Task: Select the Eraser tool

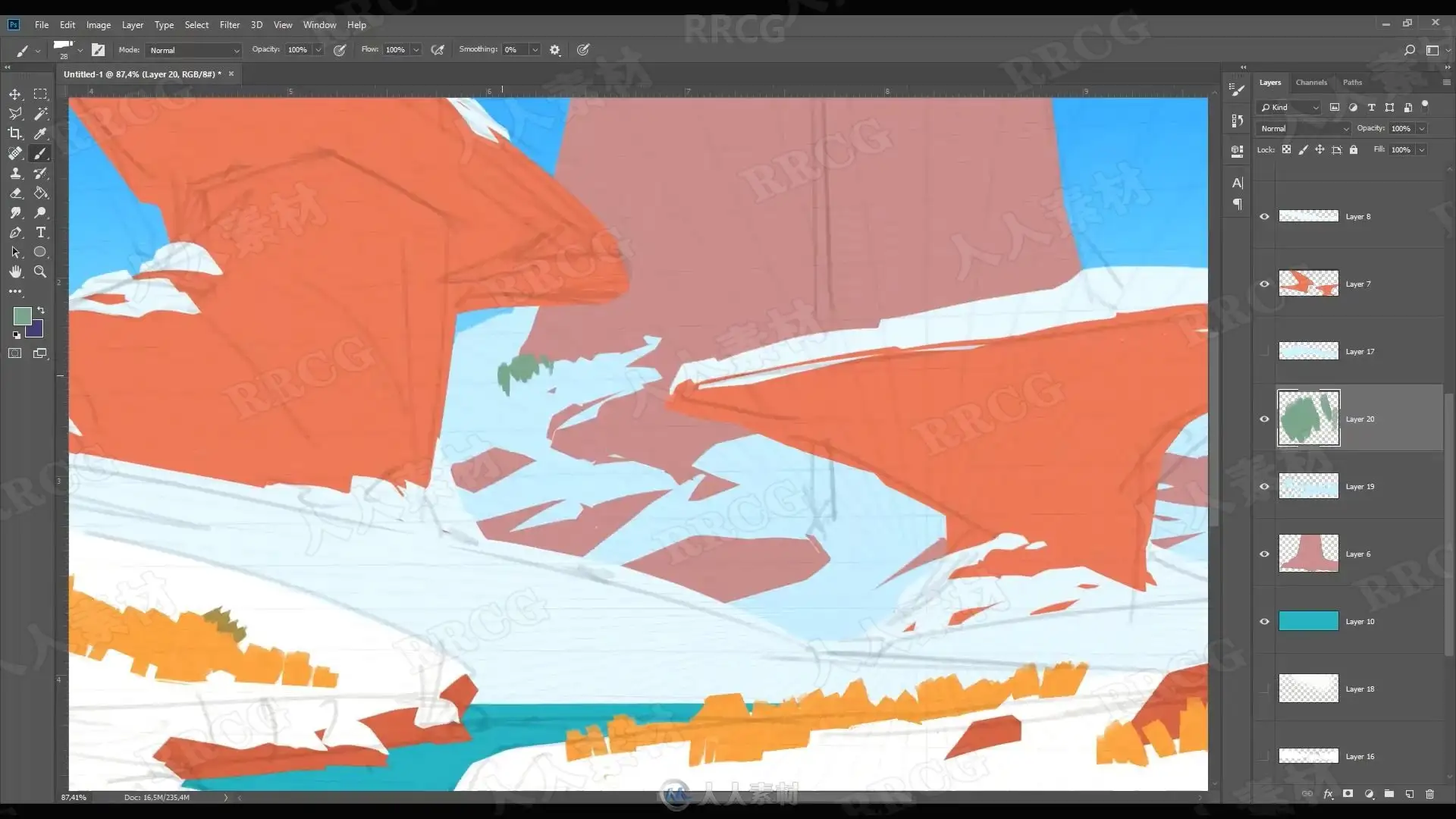Action: coord(15,193)
